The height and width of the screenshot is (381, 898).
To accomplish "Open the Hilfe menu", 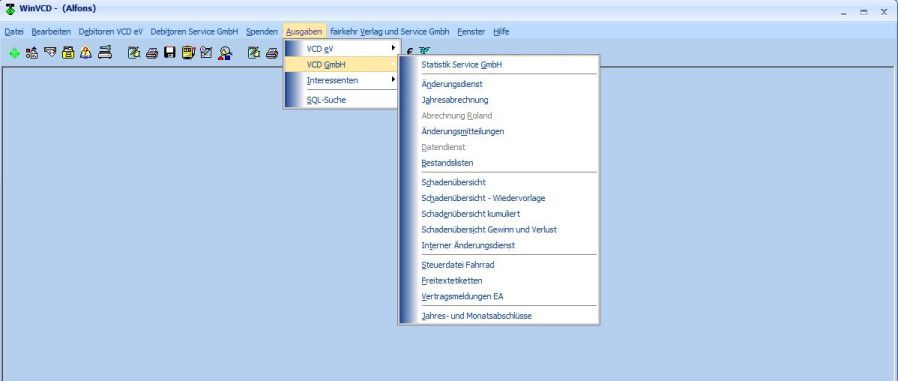I will [x=501, y=32].
